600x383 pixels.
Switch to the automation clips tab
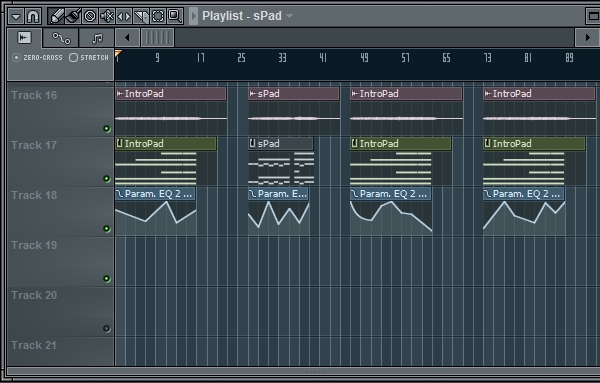pos(61,38)
